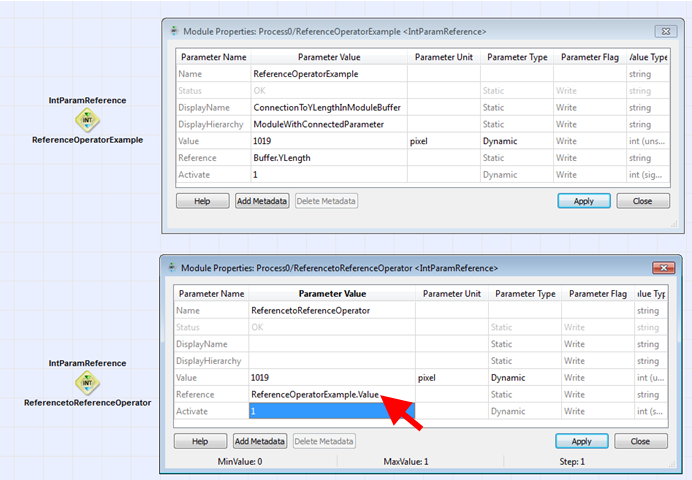
Task: Close the ReferenceOperatorExample properties dialog via X
Action: coord(662,32)
